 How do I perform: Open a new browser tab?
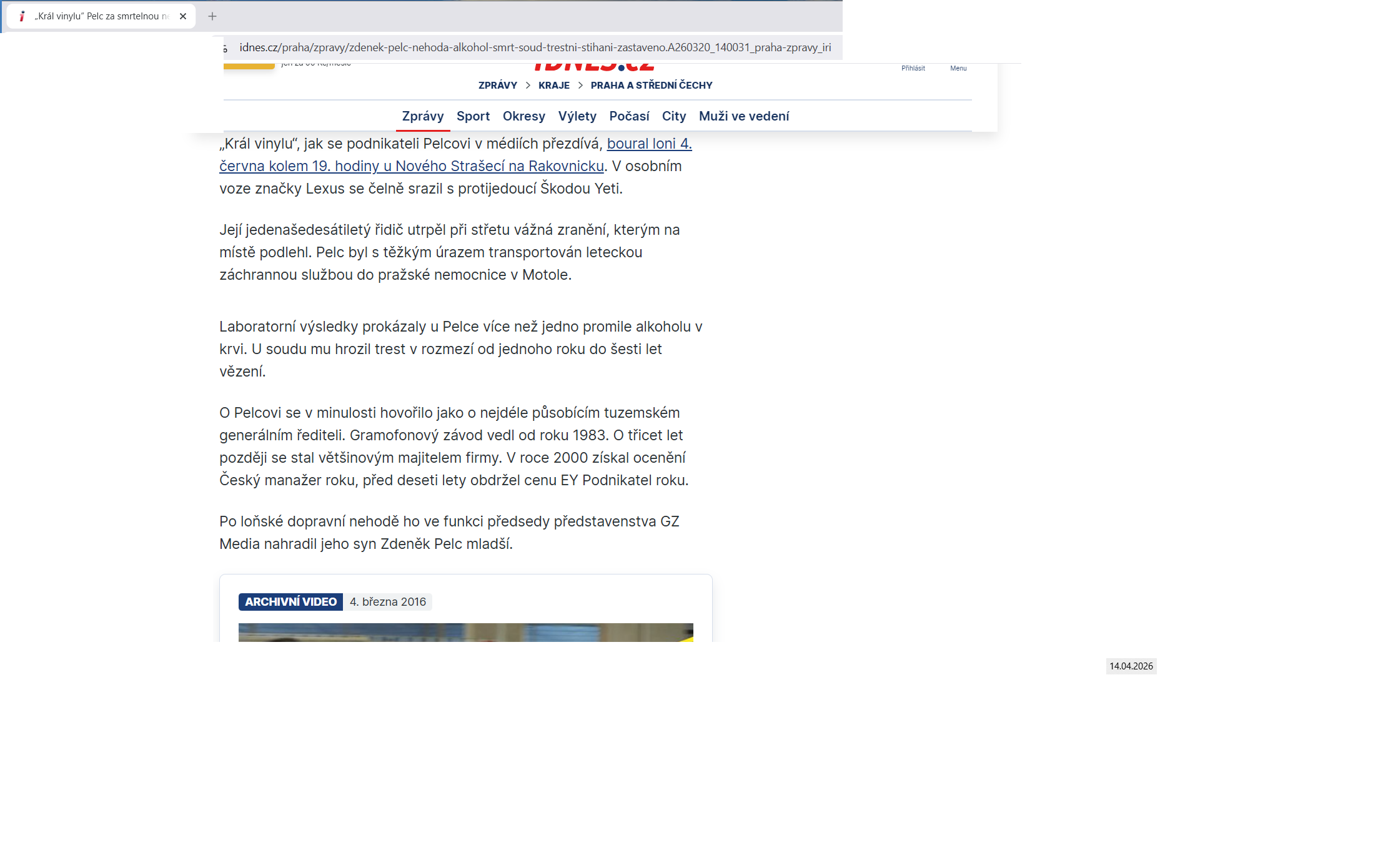pyautogui.click(x=212, y=16)
